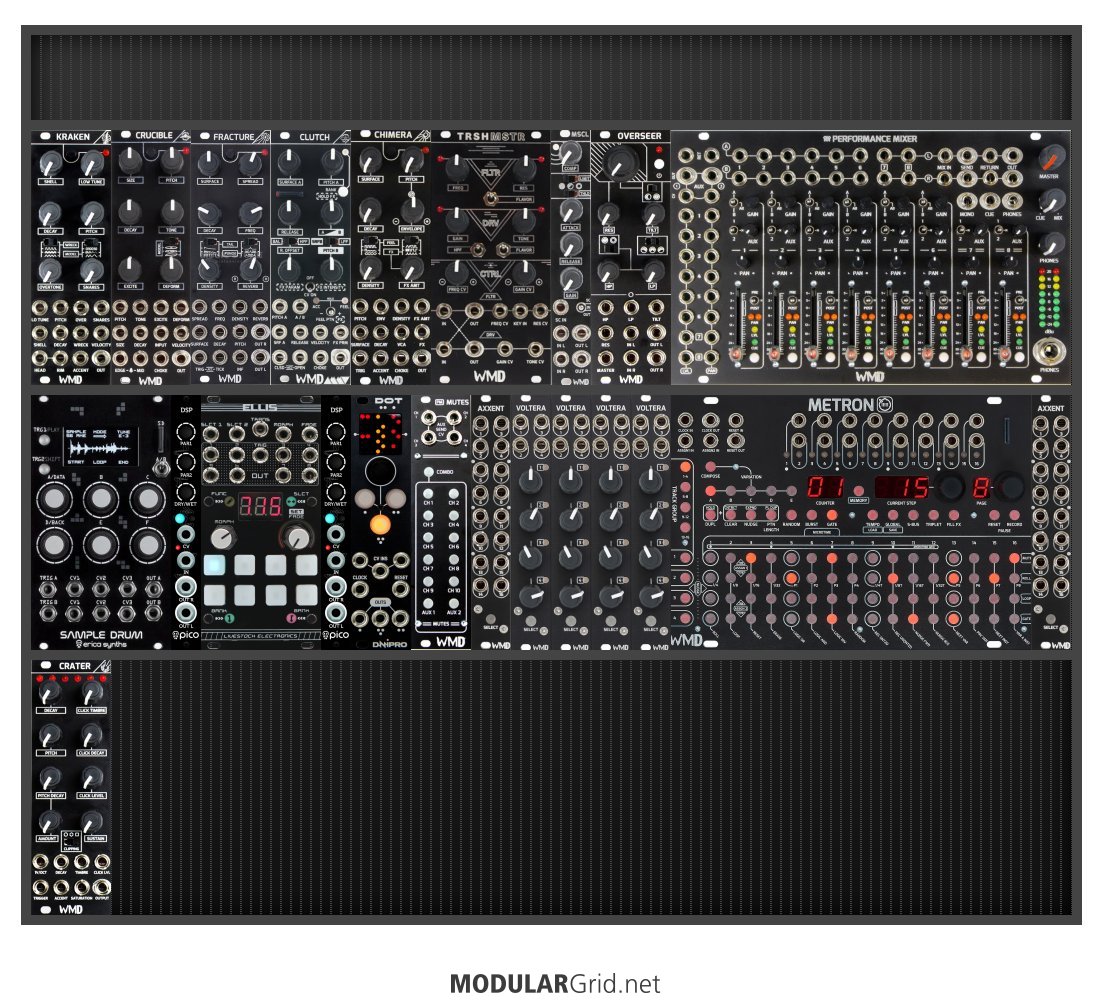Click the Metron CURRENT STEP display "15"

[901, 487]
